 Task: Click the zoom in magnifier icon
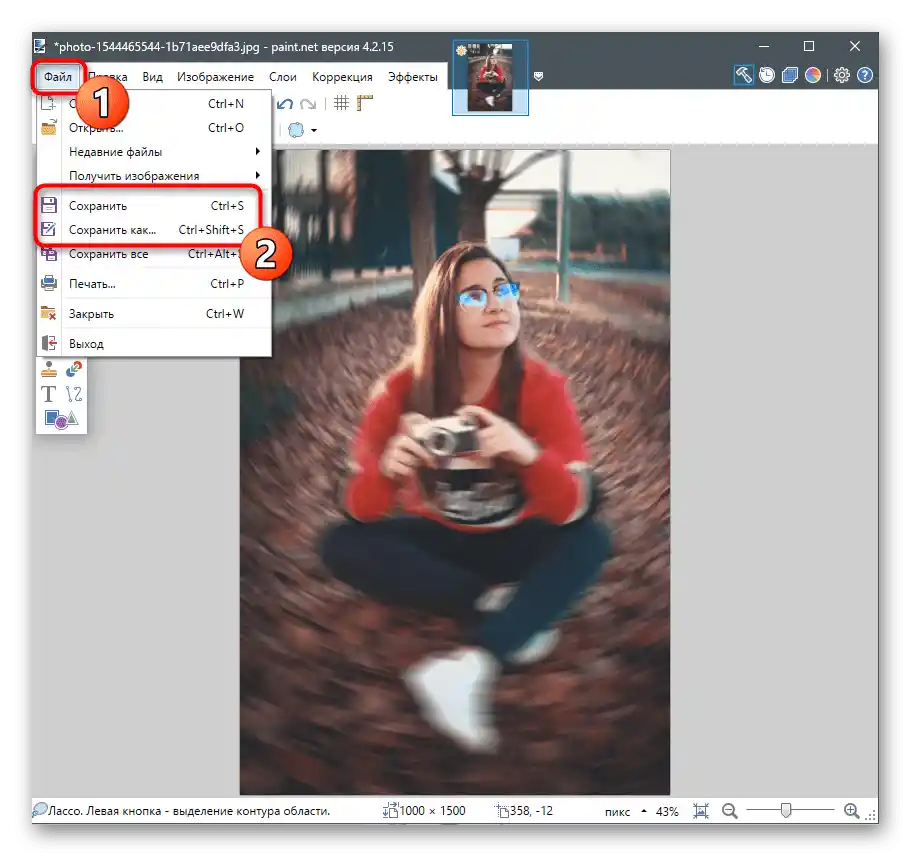[852, 811]
